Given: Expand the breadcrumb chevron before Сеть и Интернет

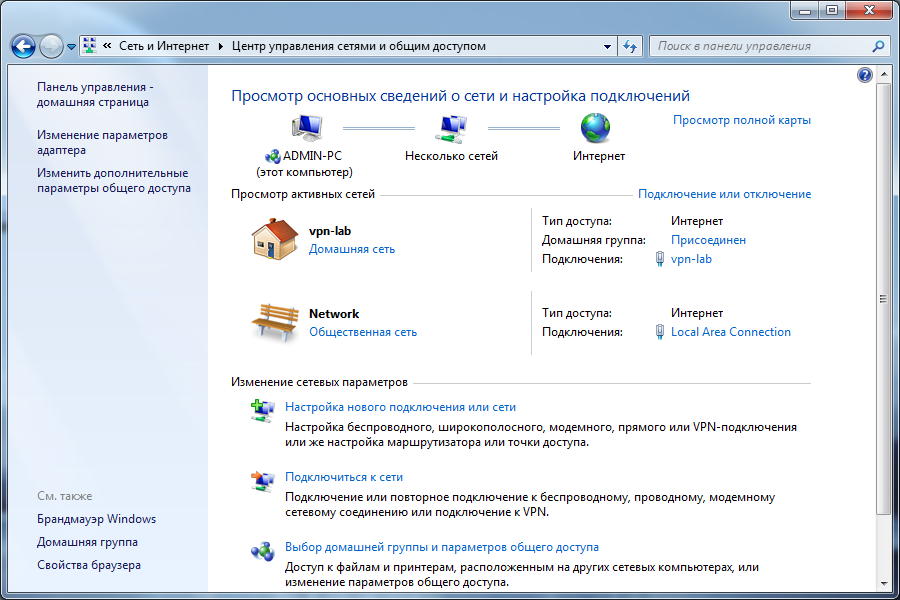Looking at the screenshot, I should [x=107, y=46].
